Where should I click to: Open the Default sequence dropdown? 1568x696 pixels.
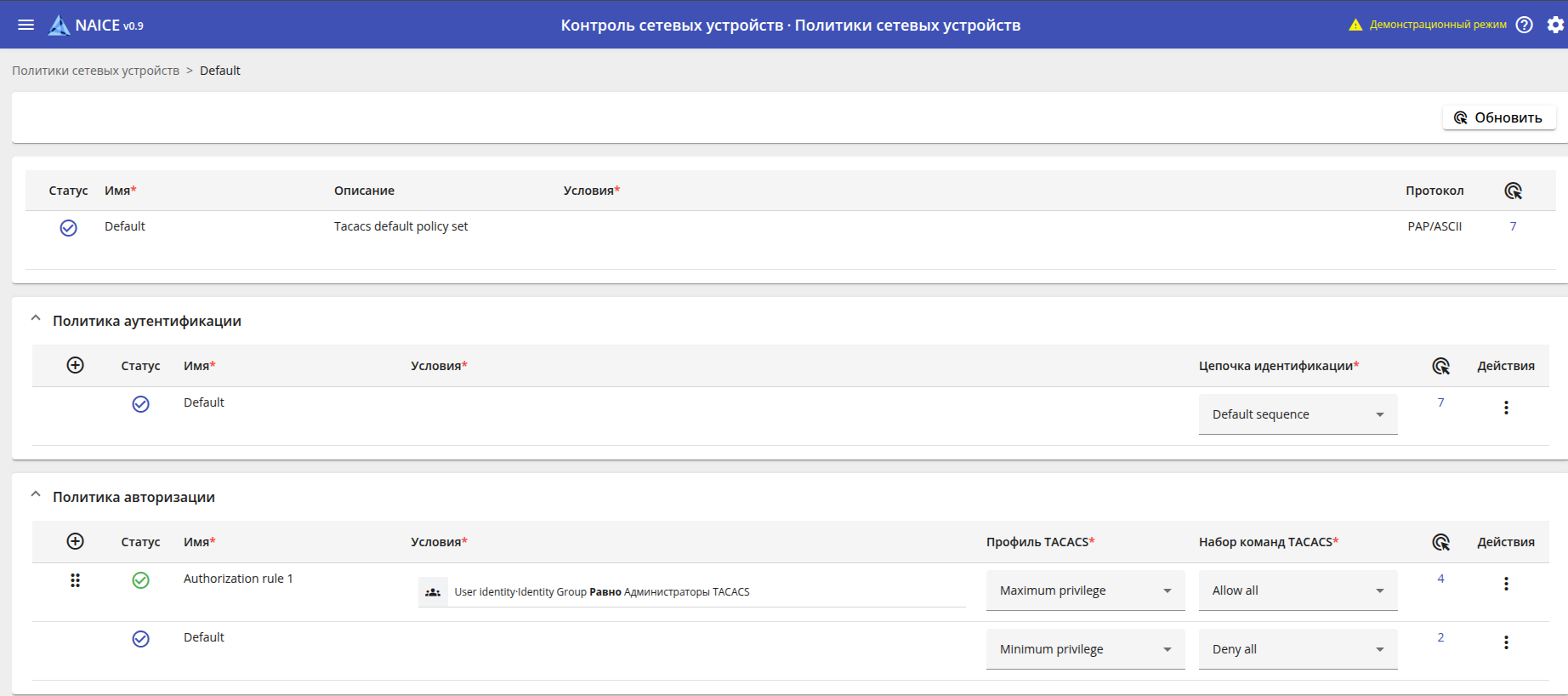tap(1298, 414)
